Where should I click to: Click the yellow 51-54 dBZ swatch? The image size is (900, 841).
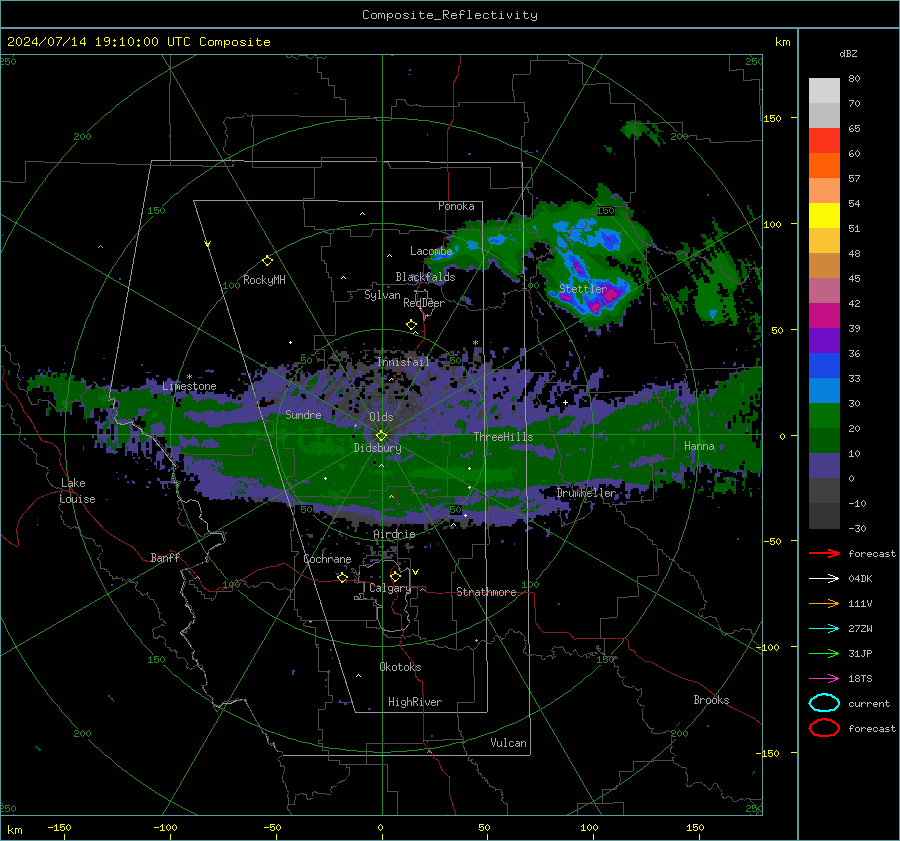point(824,216)
